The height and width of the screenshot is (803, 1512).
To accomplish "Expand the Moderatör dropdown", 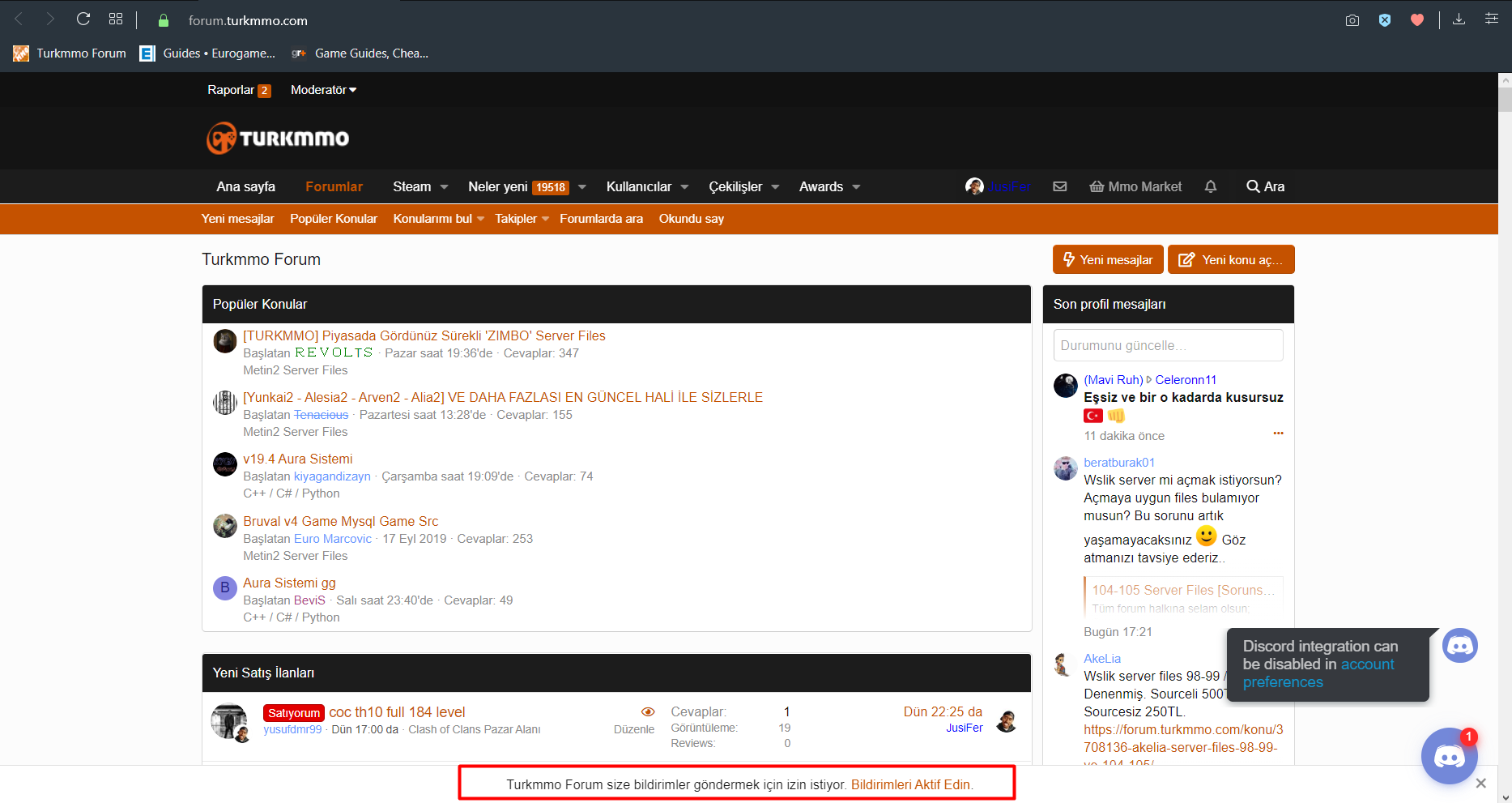I will (x=323, y=90).
